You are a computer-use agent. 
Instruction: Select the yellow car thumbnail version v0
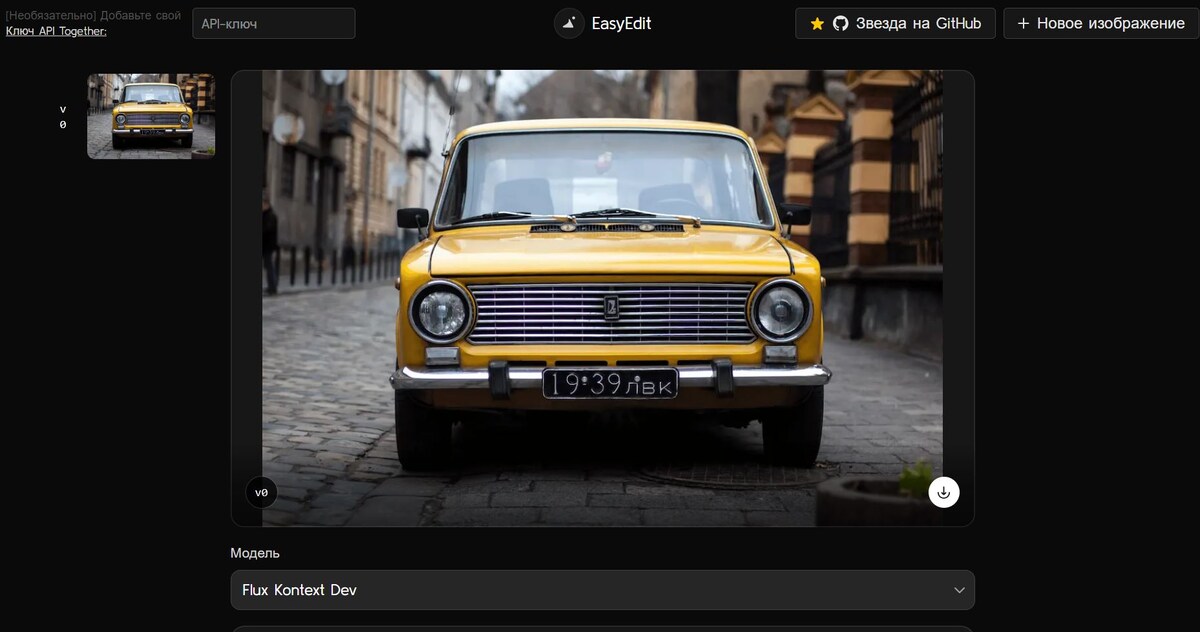[151, 116]
